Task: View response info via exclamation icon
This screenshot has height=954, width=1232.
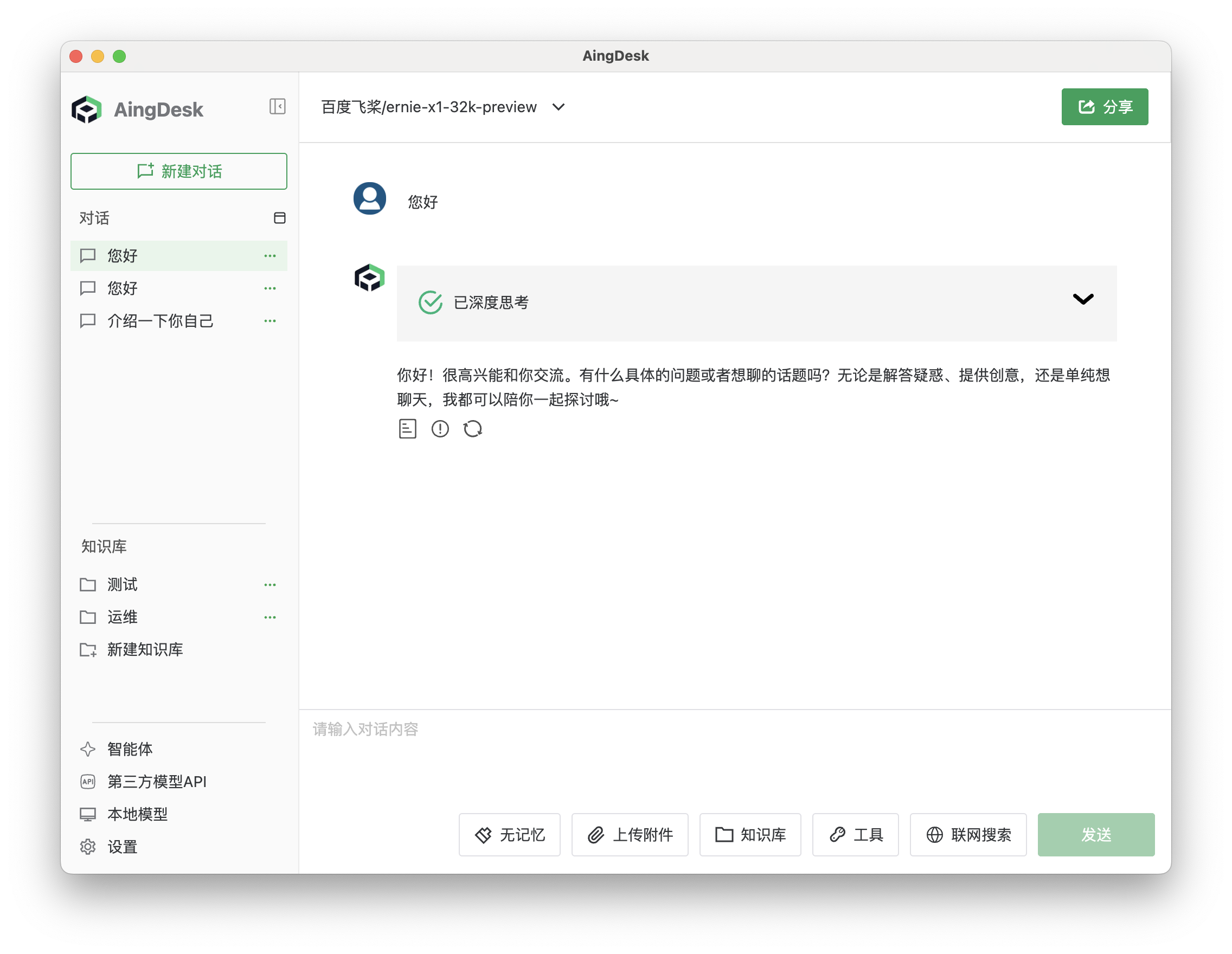Action: pos(440,429)
